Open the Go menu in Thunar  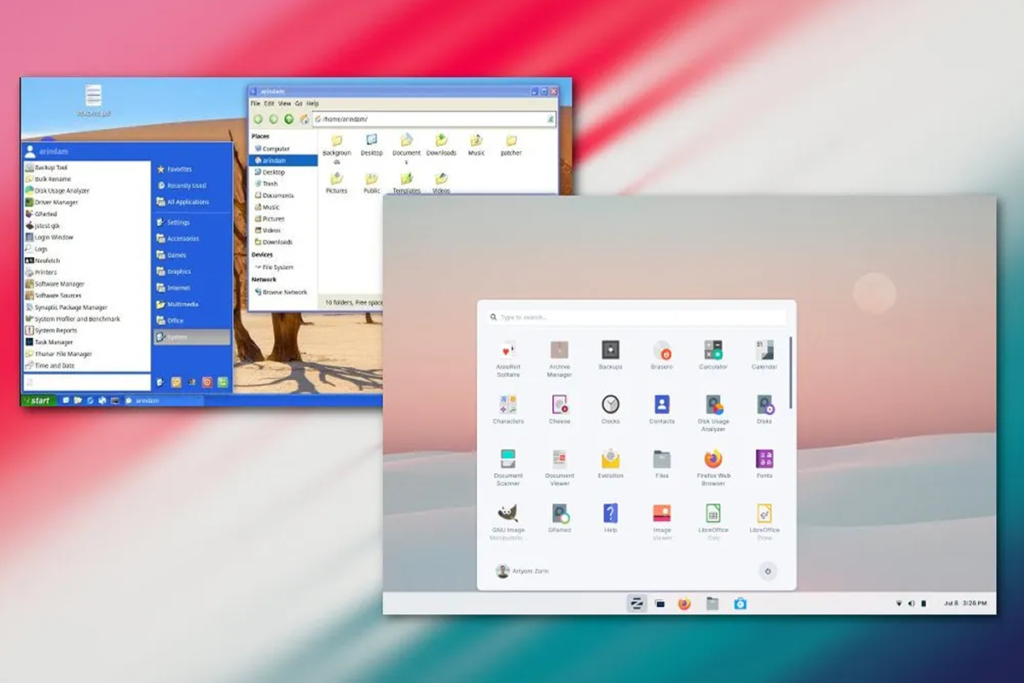(x=298, y=104)
